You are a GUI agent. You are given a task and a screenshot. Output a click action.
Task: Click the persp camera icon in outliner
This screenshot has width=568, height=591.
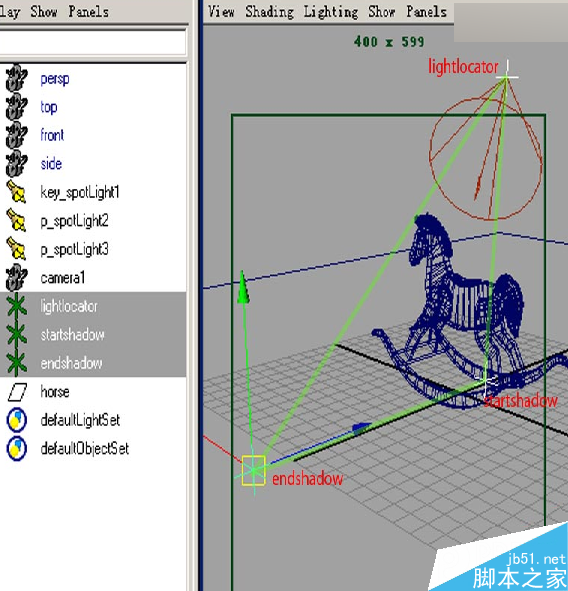(x=16, y=78)
